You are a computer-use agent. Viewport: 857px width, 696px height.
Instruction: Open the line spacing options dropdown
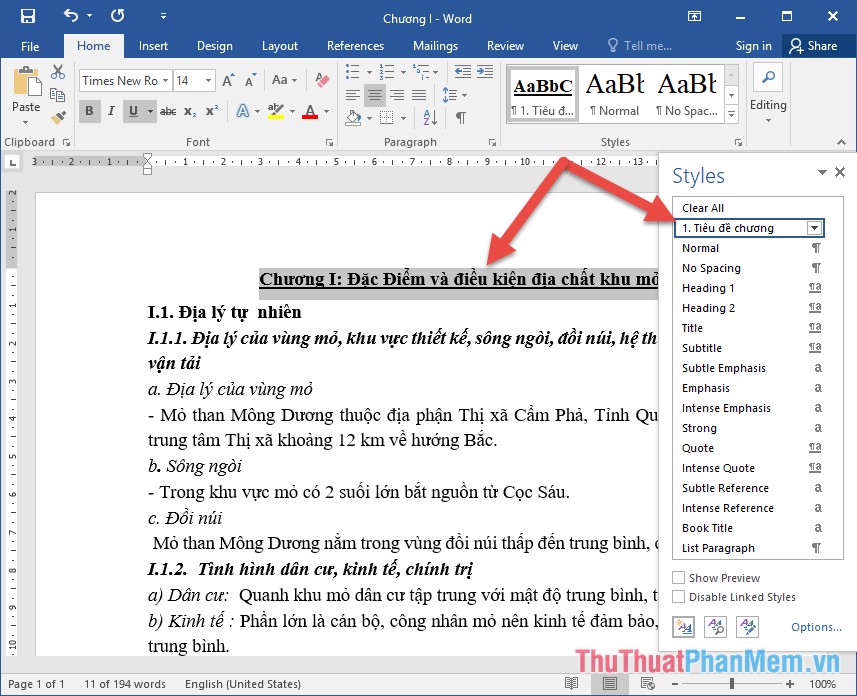click(x=463, y=95)
